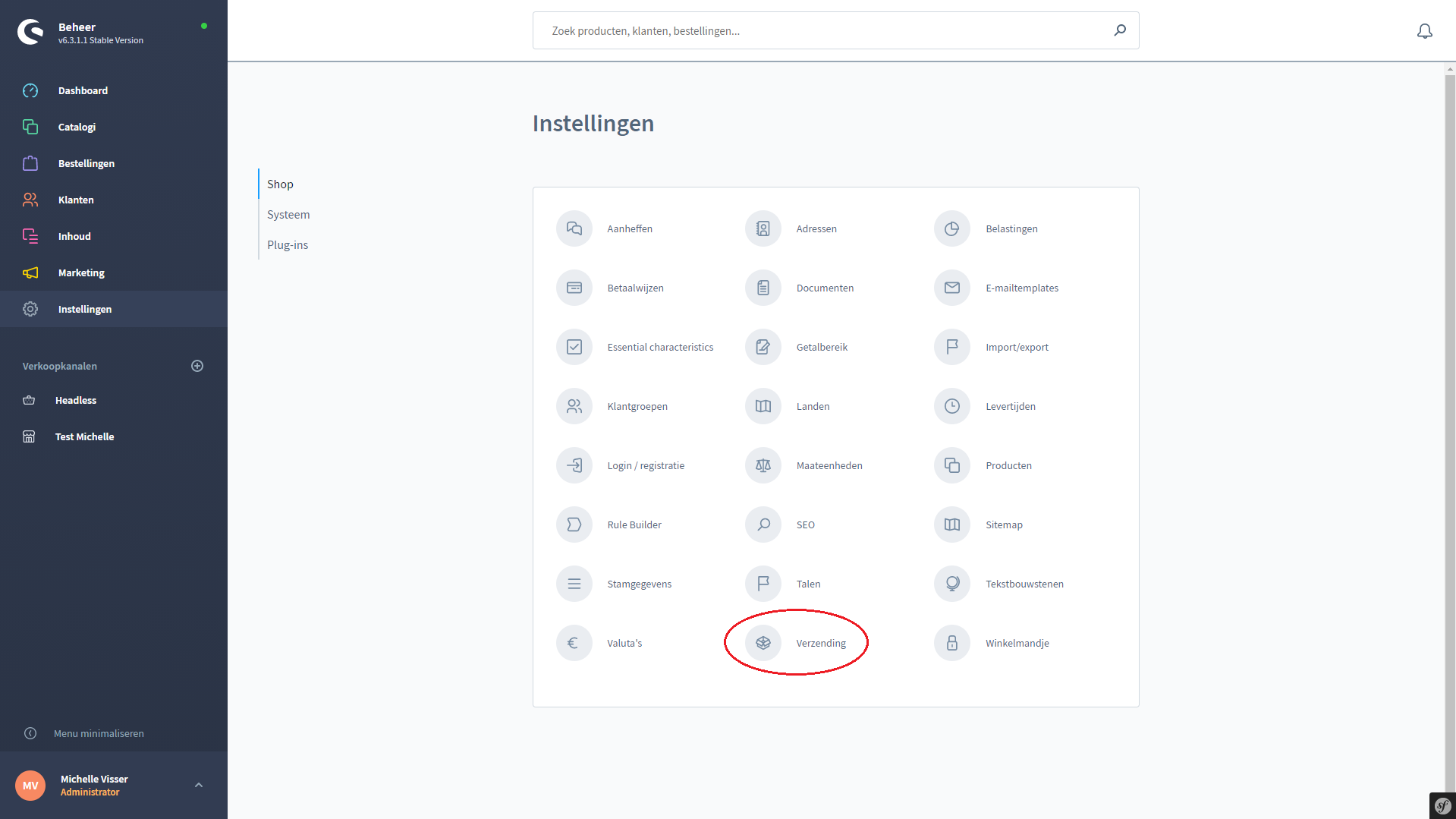Go to Bestellingen in the sidebar

coord(86,163)
